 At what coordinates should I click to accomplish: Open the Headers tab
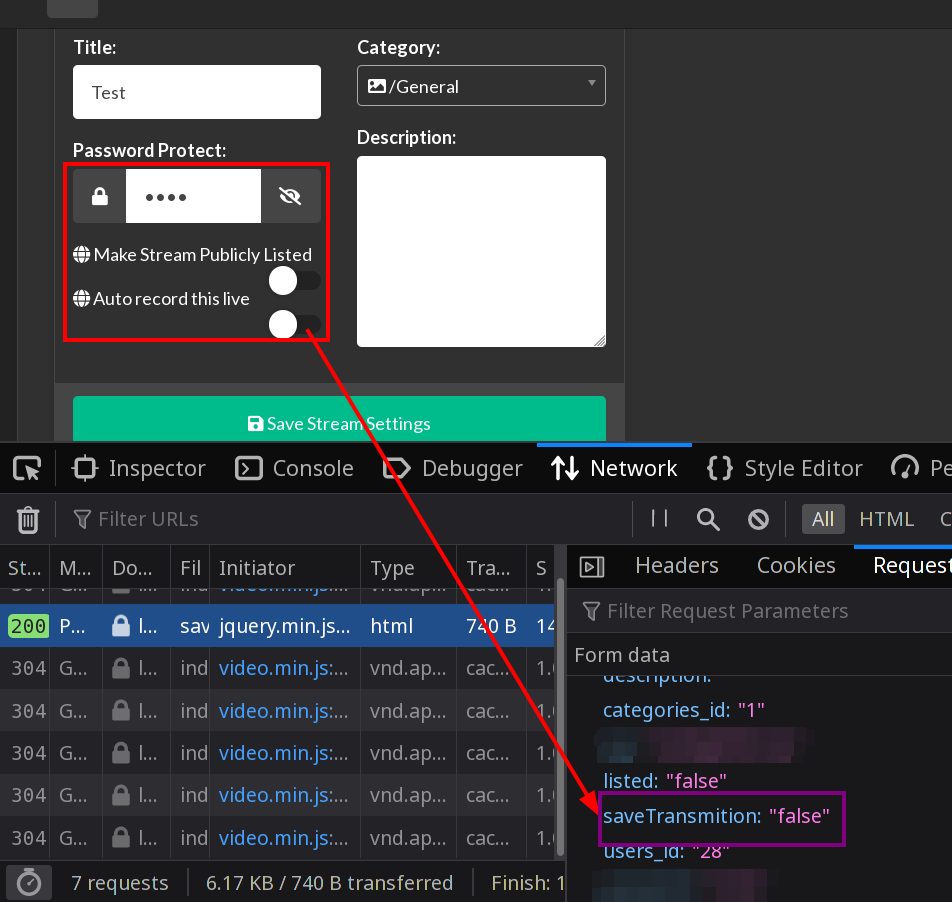(x=676, y=565)
